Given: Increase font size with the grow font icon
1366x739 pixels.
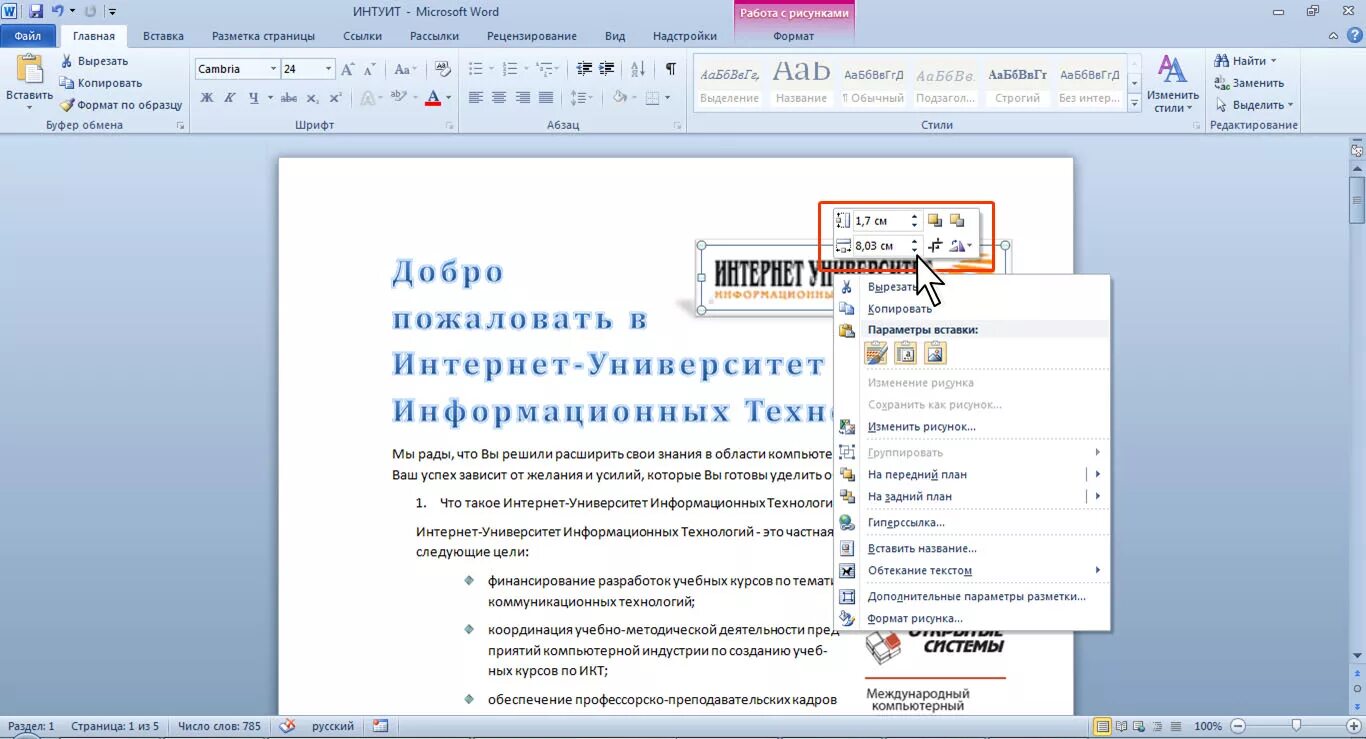Looking at the screenshot, I should click(x=348, y=70).
